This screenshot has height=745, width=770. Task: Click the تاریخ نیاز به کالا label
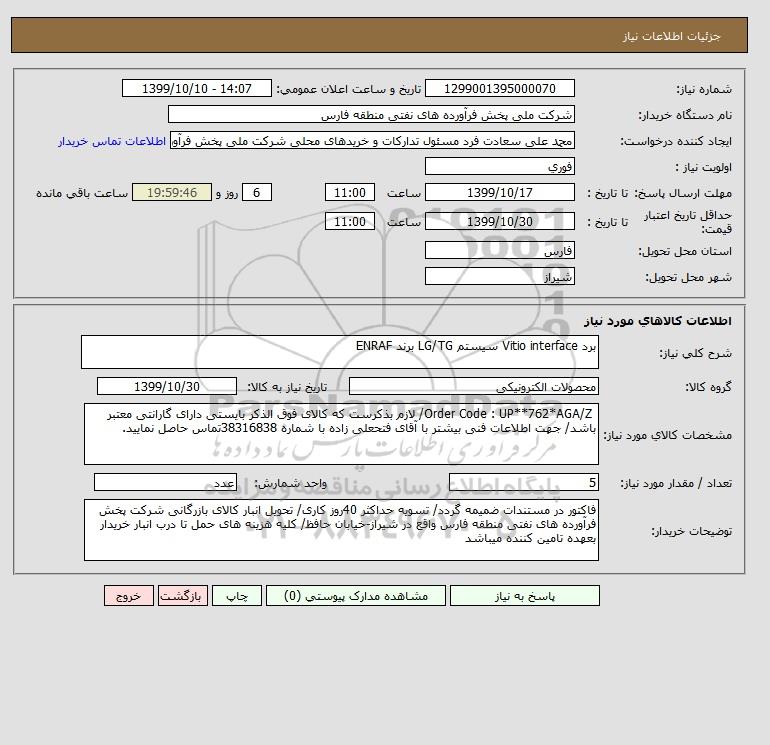pyautogui.click(x=287, y=387)
